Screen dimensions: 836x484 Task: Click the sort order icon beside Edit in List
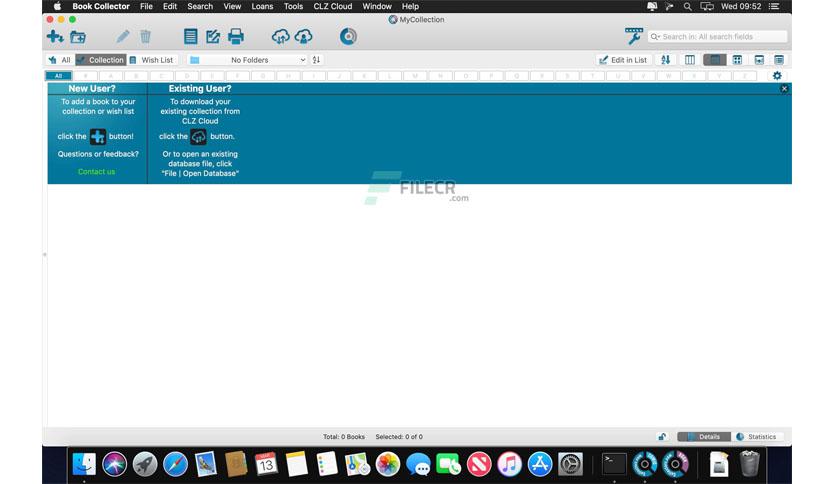click(x=665, y=60)
